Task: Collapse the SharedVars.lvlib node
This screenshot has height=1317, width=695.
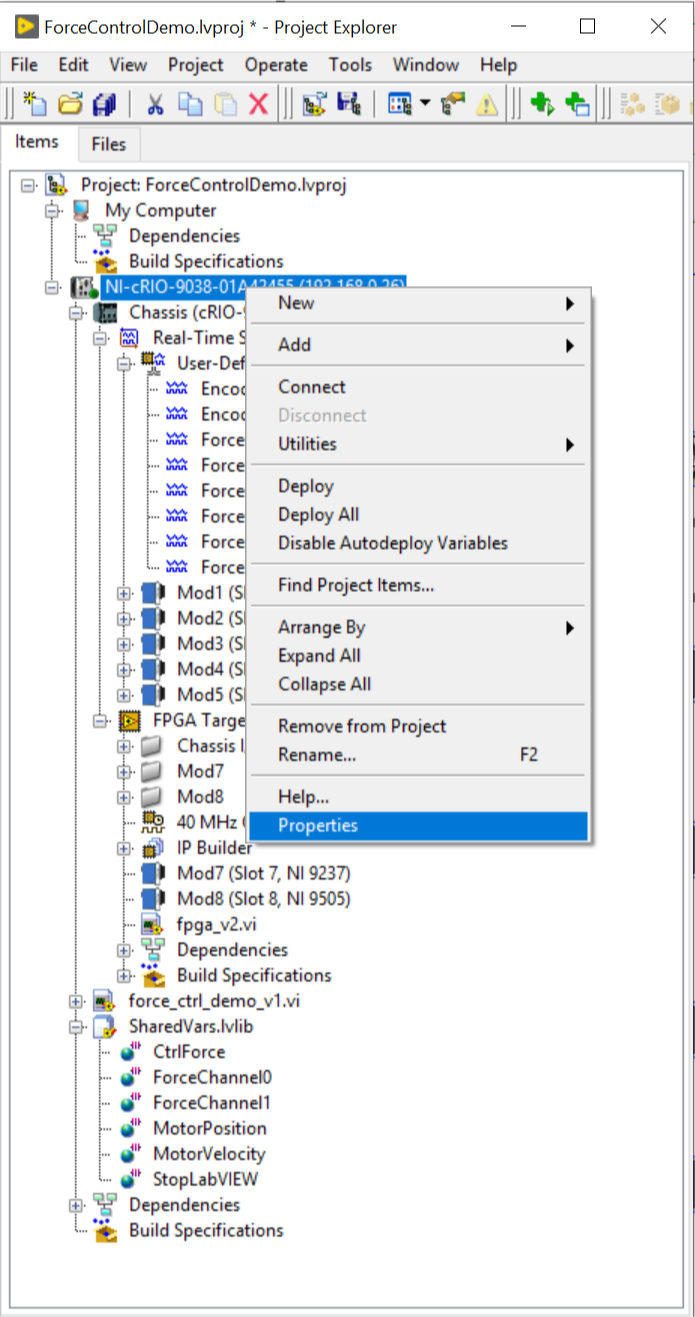Action: (x=76, y=1026)
